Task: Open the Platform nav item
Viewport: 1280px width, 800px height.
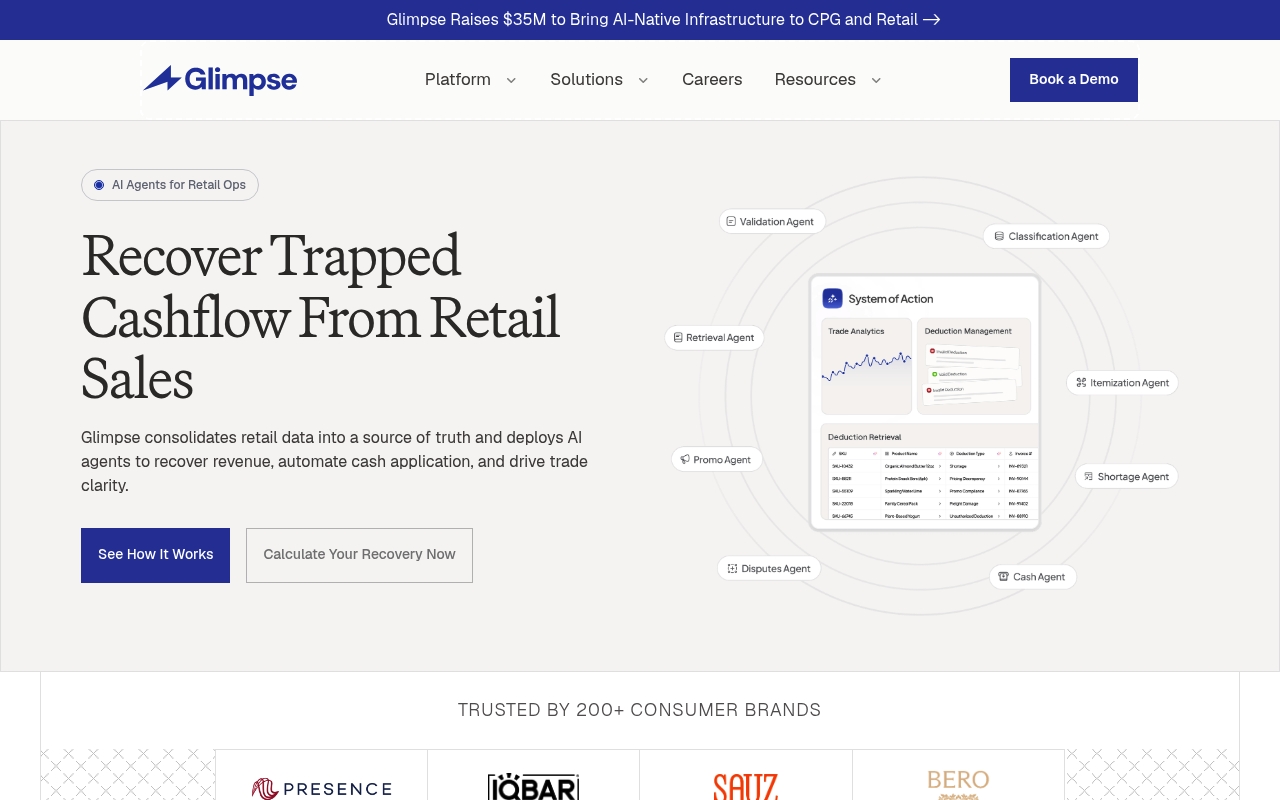Action: 458,79
